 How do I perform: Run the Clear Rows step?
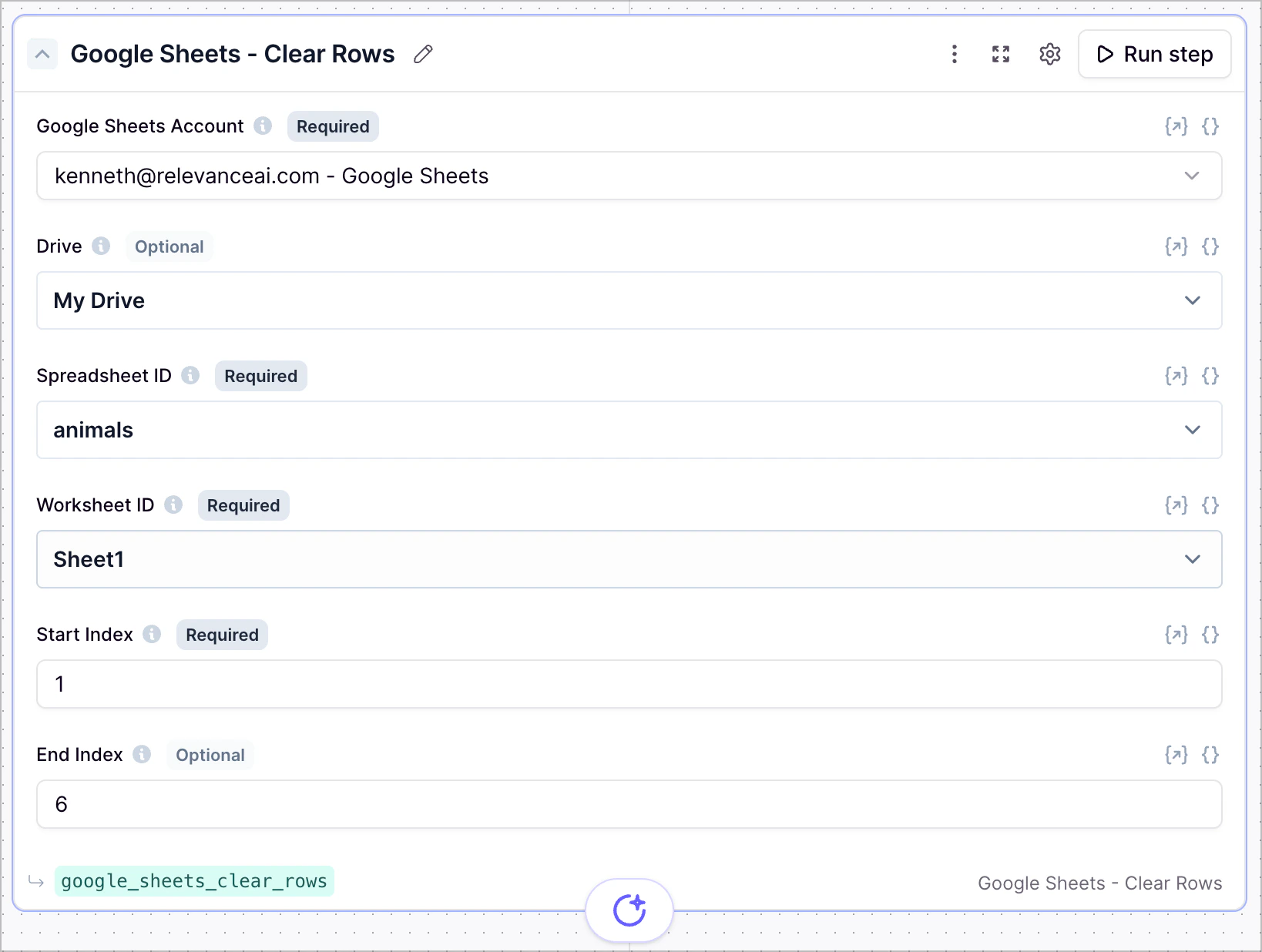1154,54
